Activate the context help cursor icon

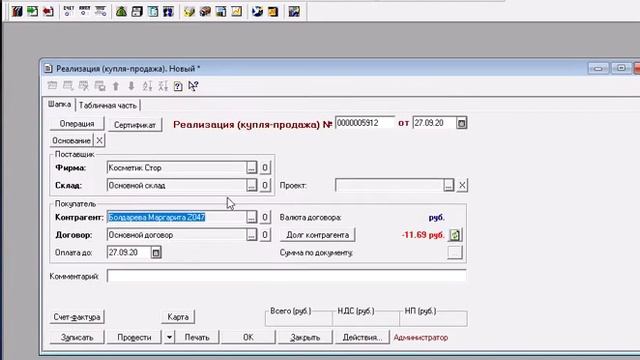(193, 86)
